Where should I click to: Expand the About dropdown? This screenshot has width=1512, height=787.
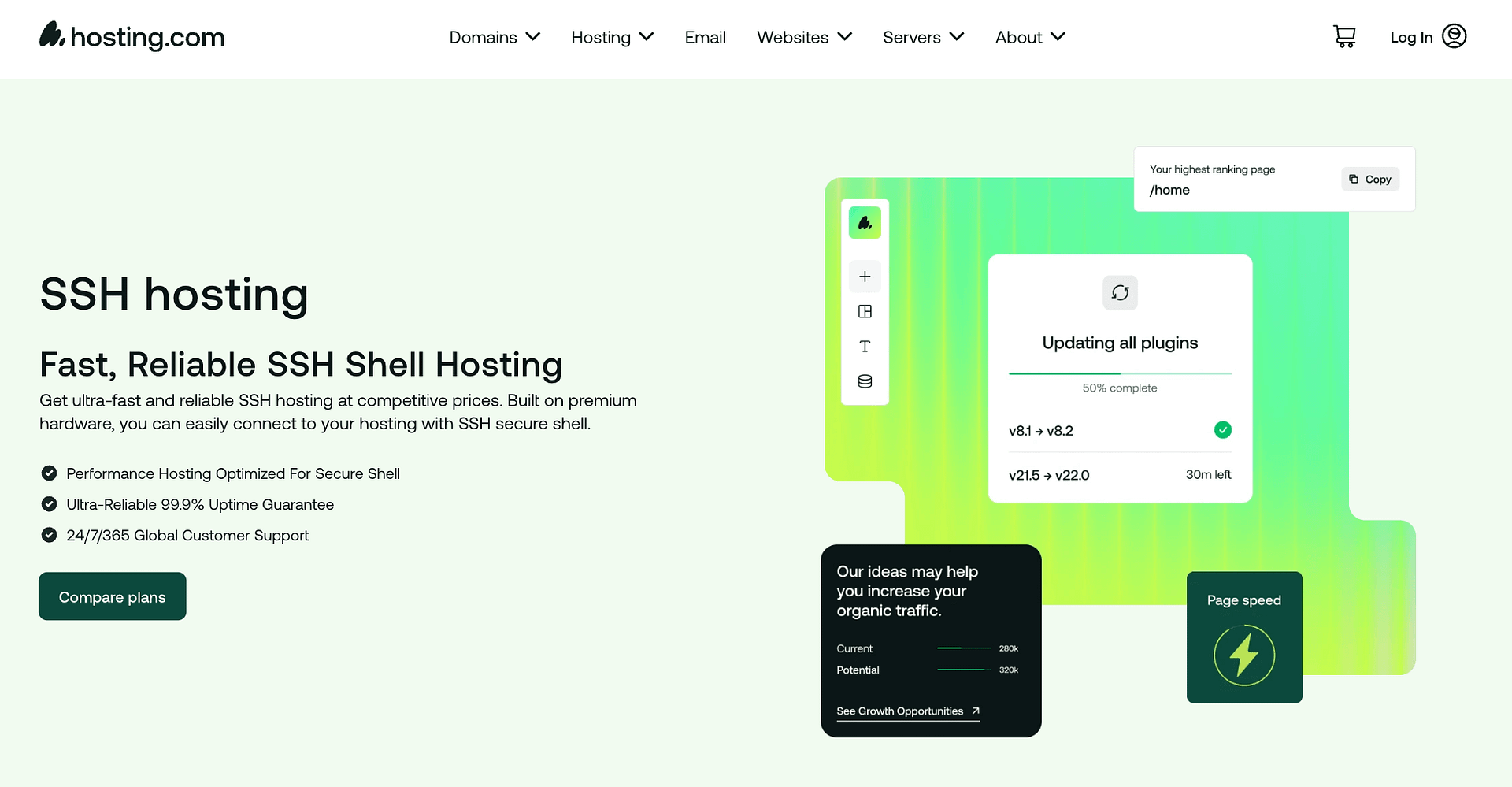1029,37
